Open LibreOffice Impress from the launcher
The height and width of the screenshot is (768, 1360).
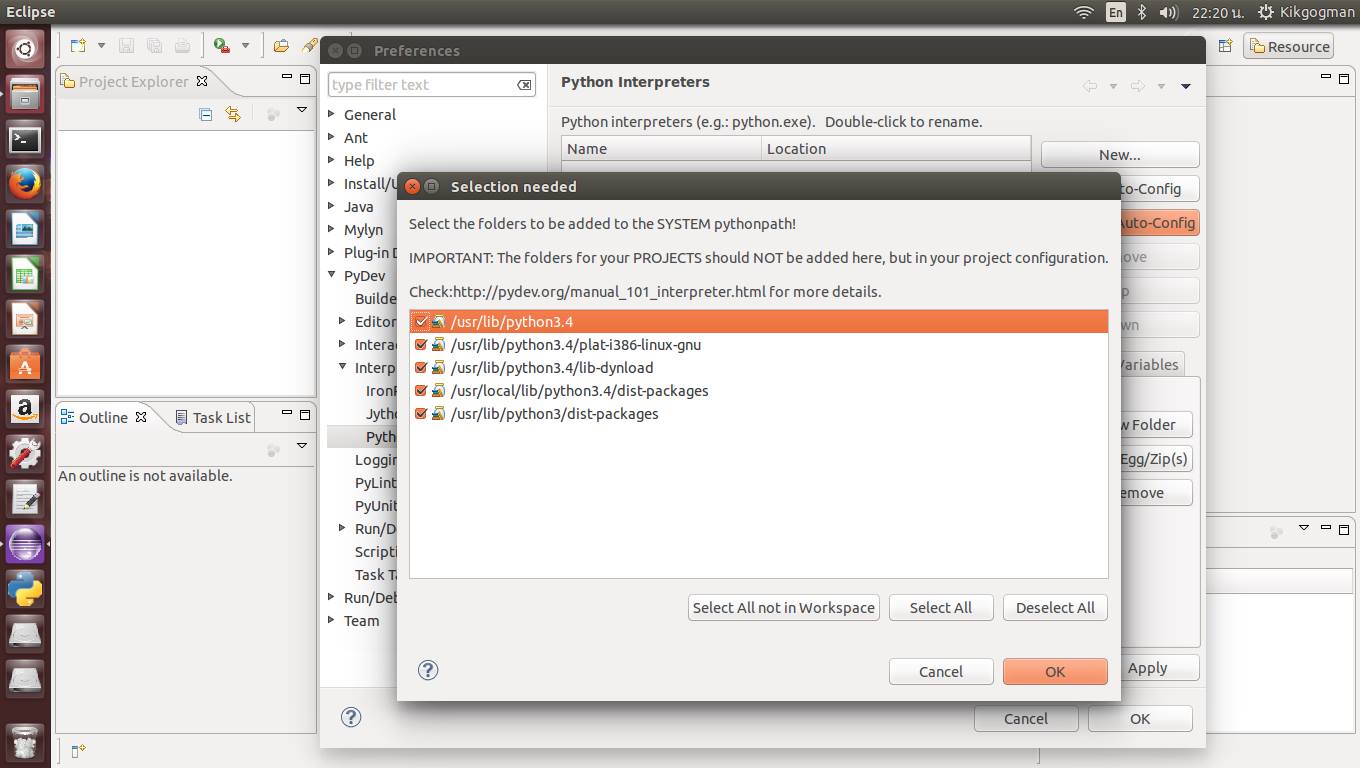tap(25, 321)
